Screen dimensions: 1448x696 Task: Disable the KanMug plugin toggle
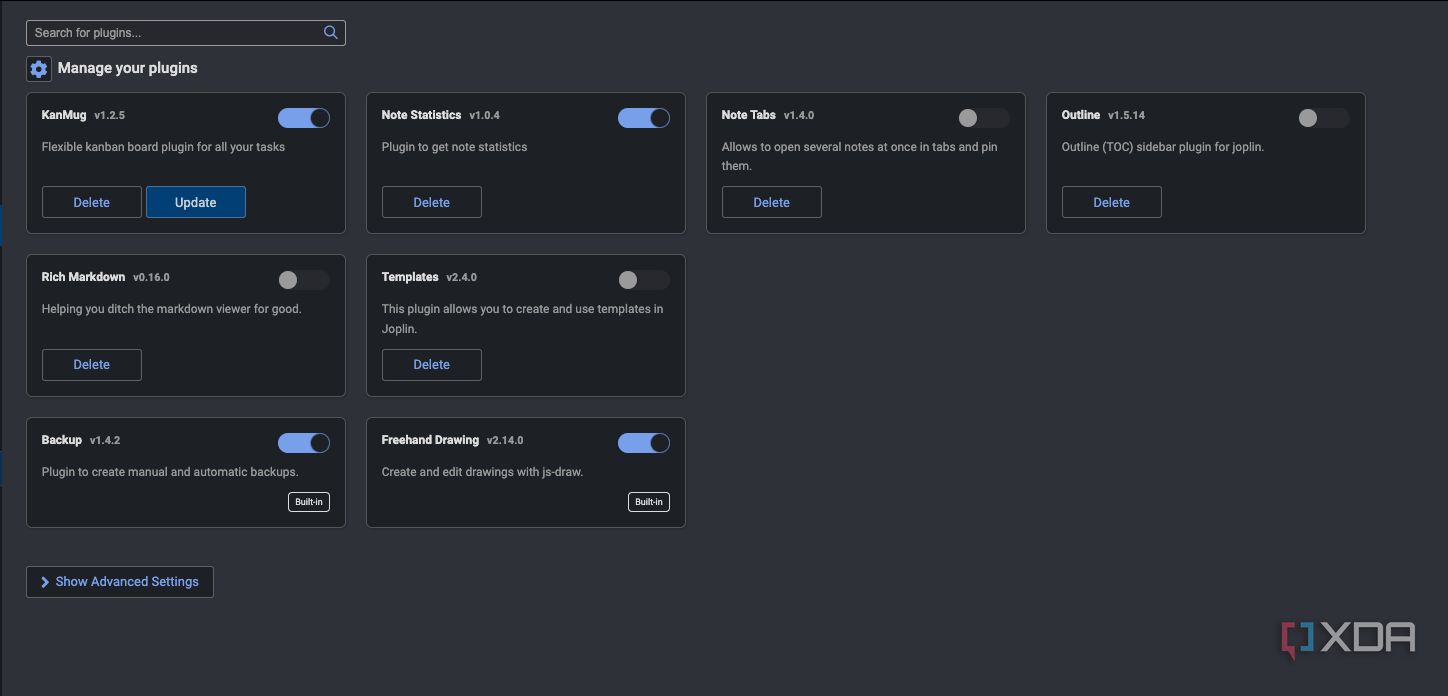point(304,117)
